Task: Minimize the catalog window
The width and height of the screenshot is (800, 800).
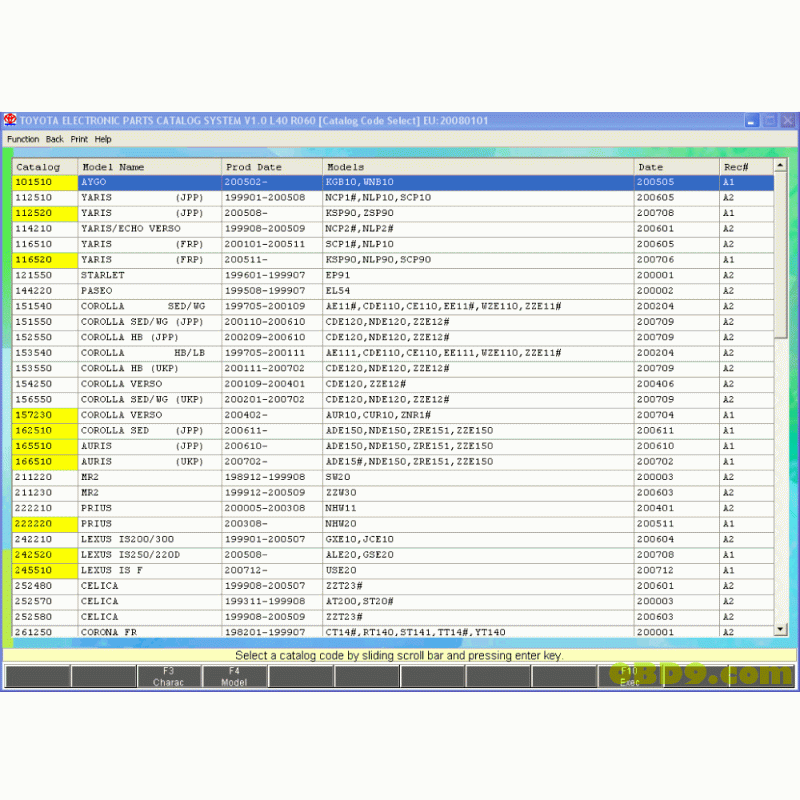Action: (x=751, y=121)
